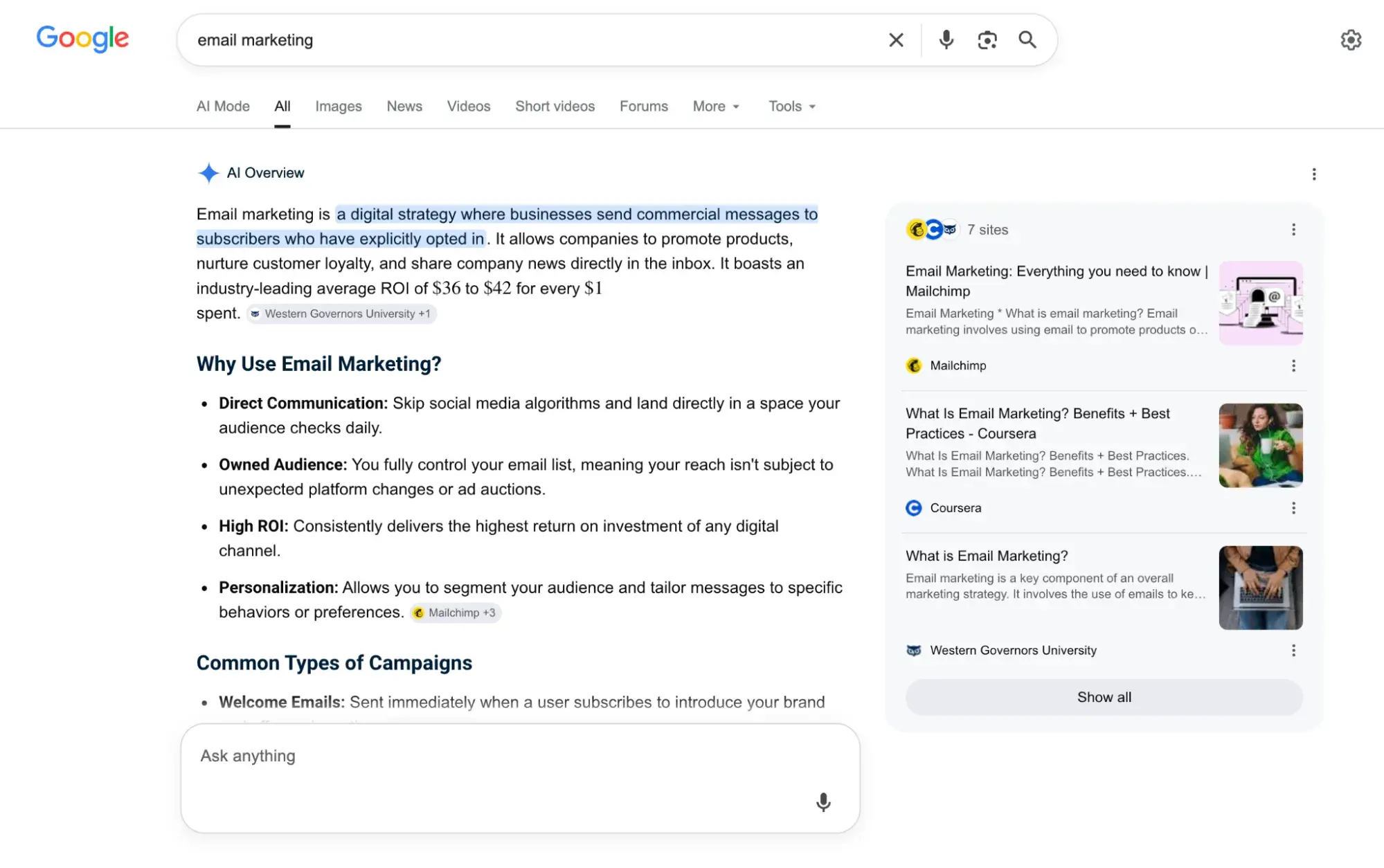Open three-dot menu in Western Governors University row
1384x868 pixels.
[x=1293, y=651]
